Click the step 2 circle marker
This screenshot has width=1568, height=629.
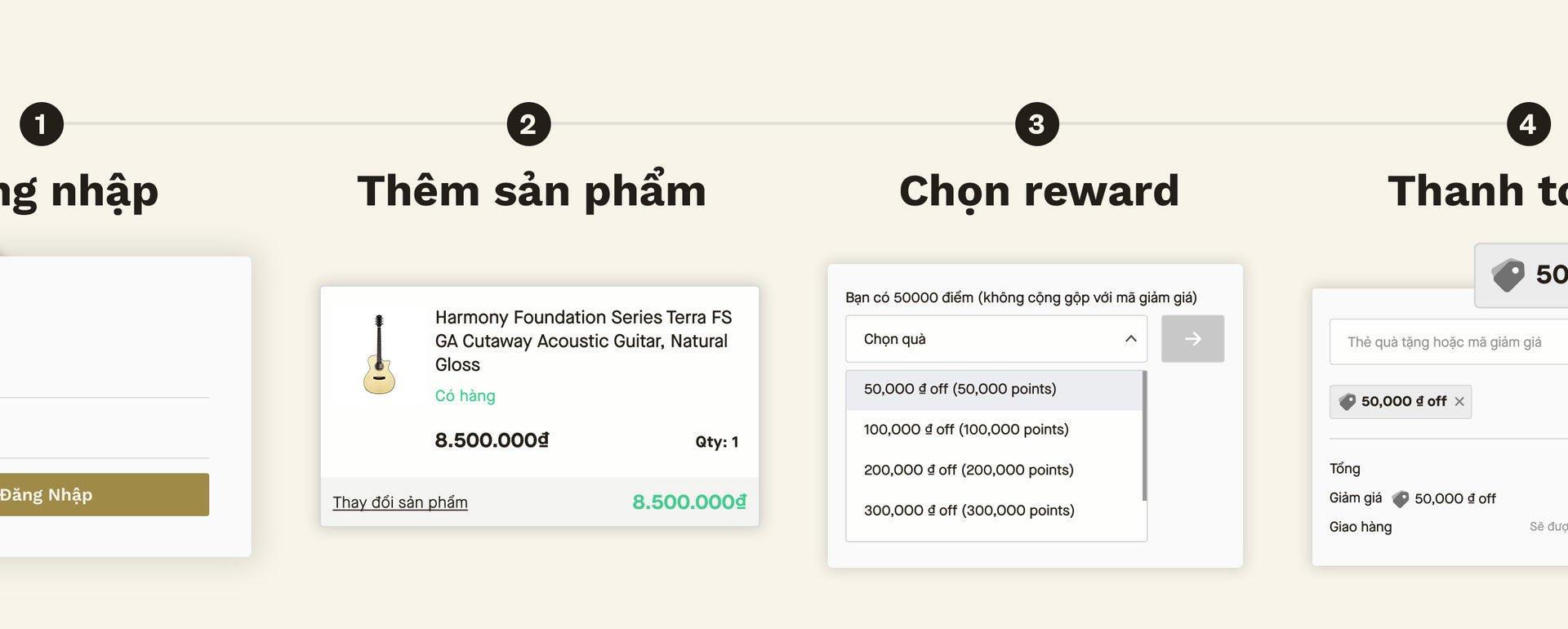[528, 124]
